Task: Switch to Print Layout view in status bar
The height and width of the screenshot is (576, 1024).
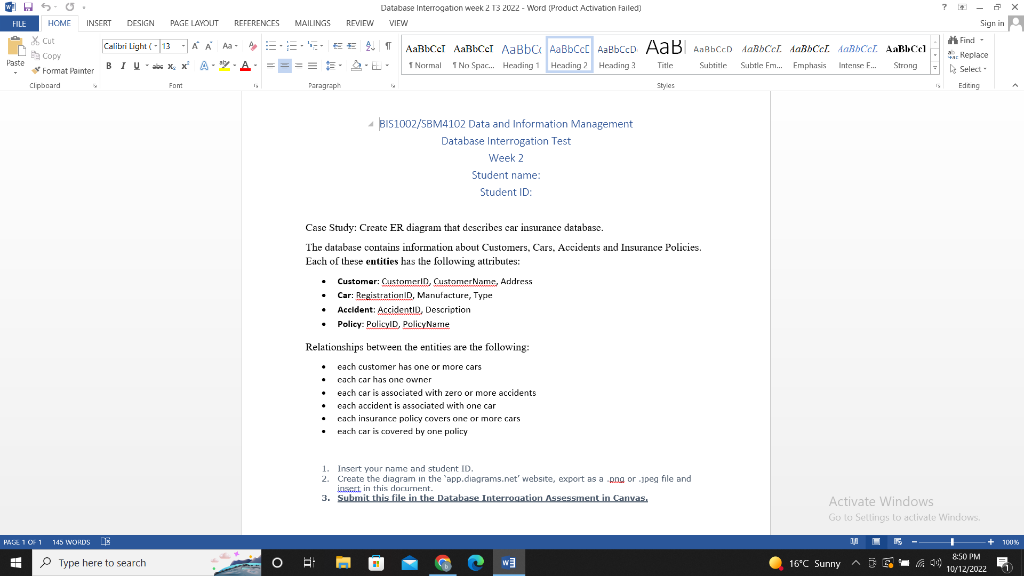Action: click(876, 542)
